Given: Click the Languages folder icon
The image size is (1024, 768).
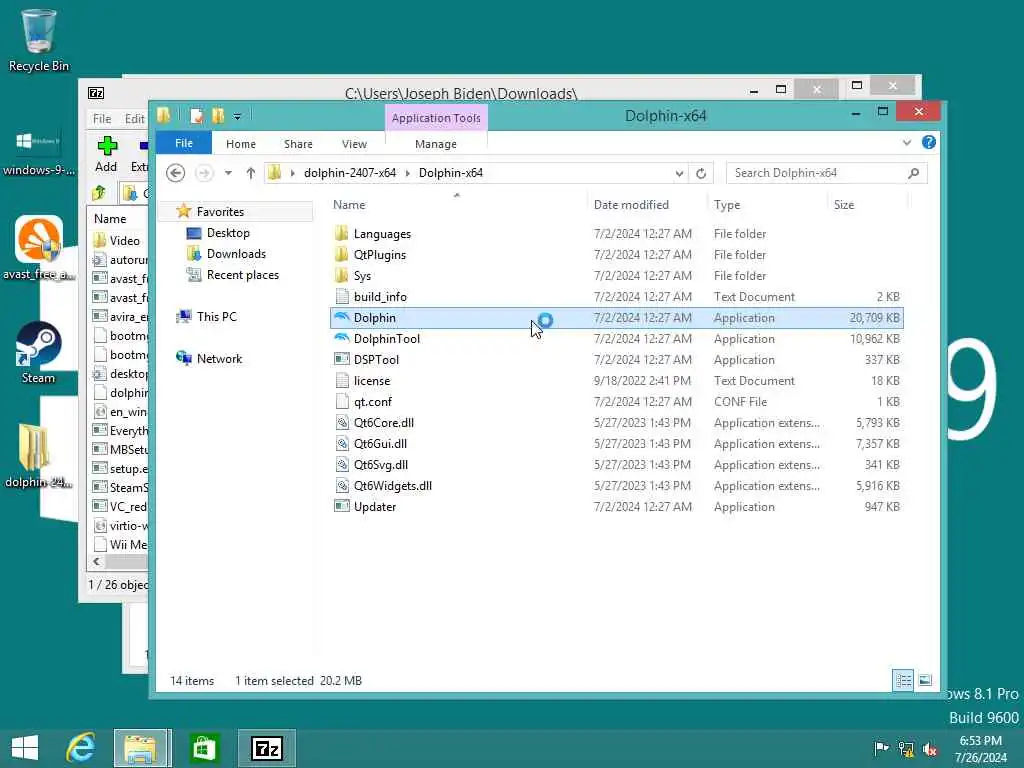Looking at the screenshot, I should click(342, 234).
